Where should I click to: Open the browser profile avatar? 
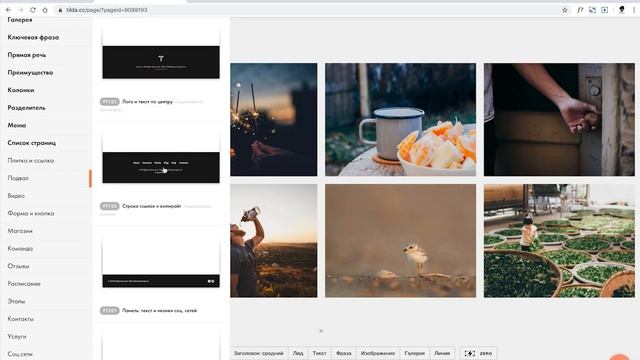622,9
